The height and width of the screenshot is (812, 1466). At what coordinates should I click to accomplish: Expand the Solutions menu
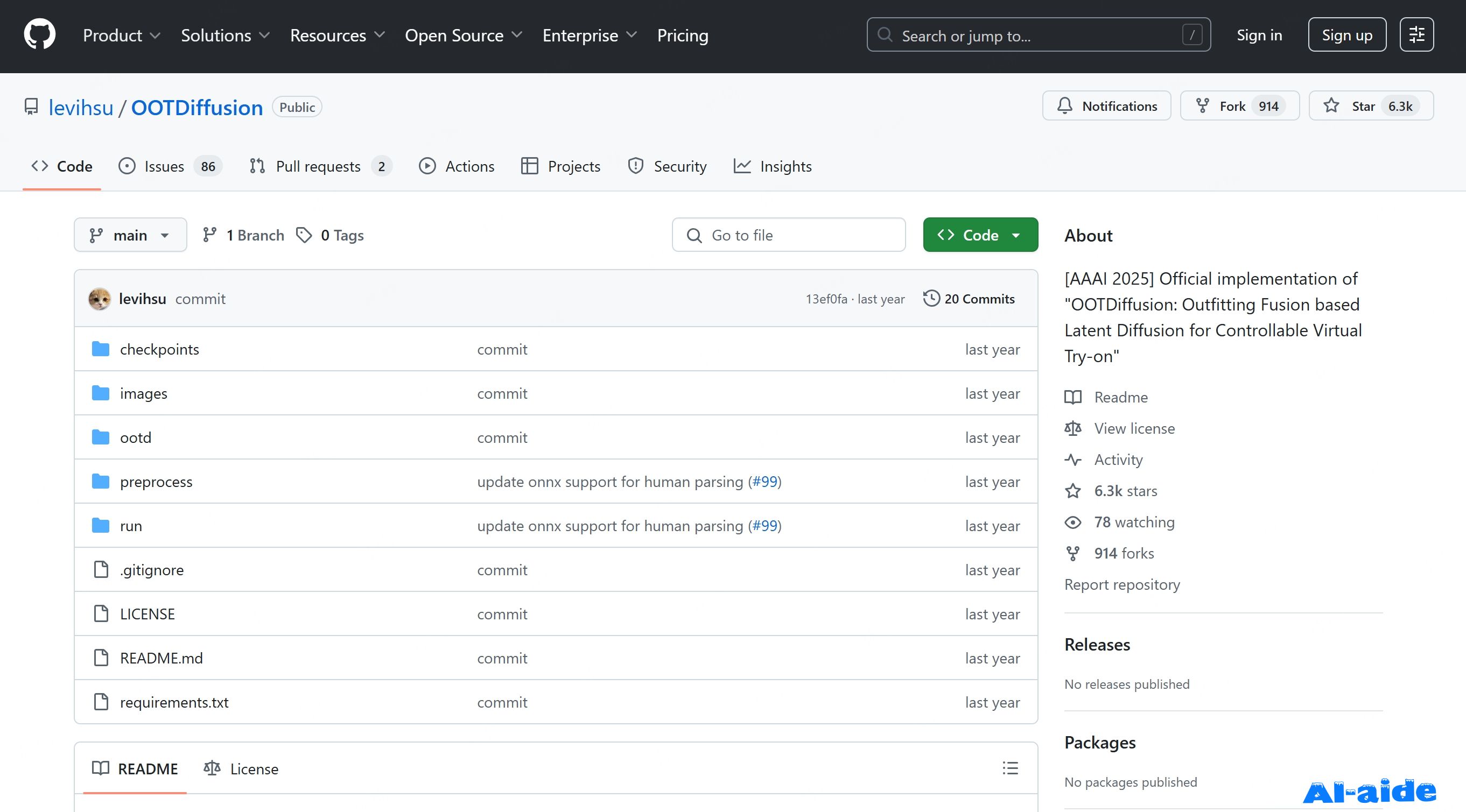(x=226, y=36)
